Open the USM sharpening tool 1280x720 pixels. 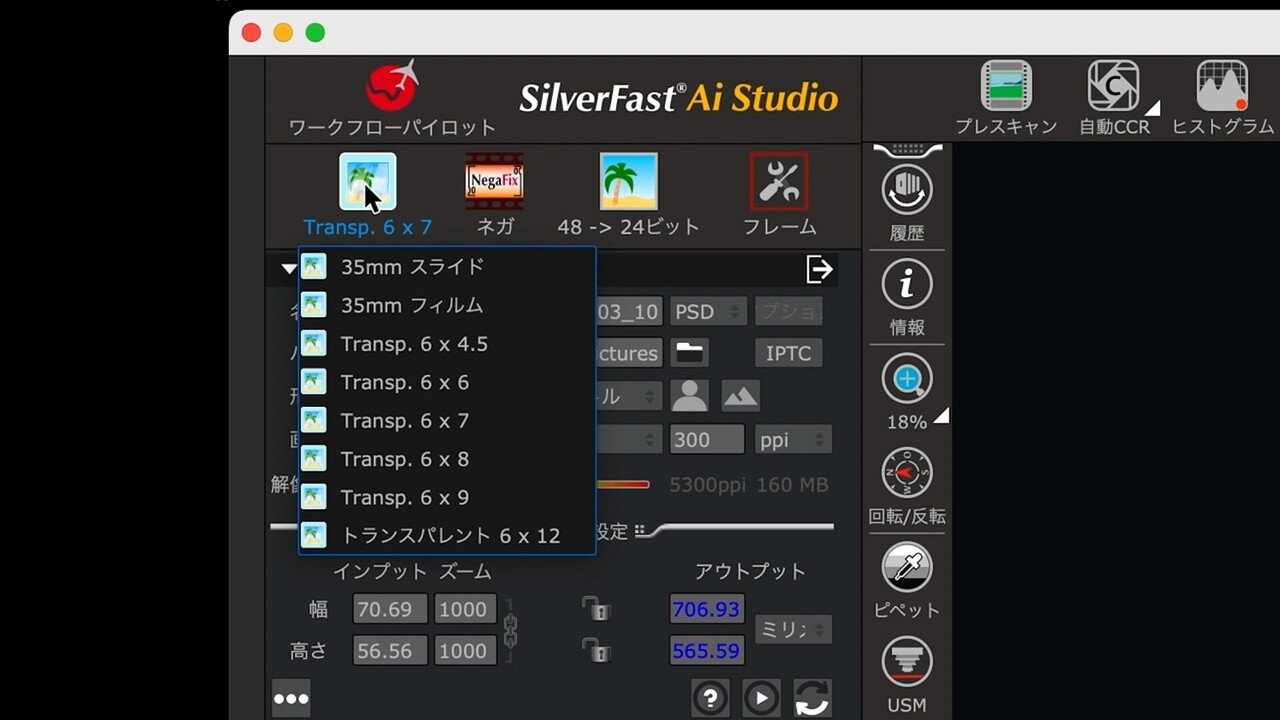(x=907, y=662)
